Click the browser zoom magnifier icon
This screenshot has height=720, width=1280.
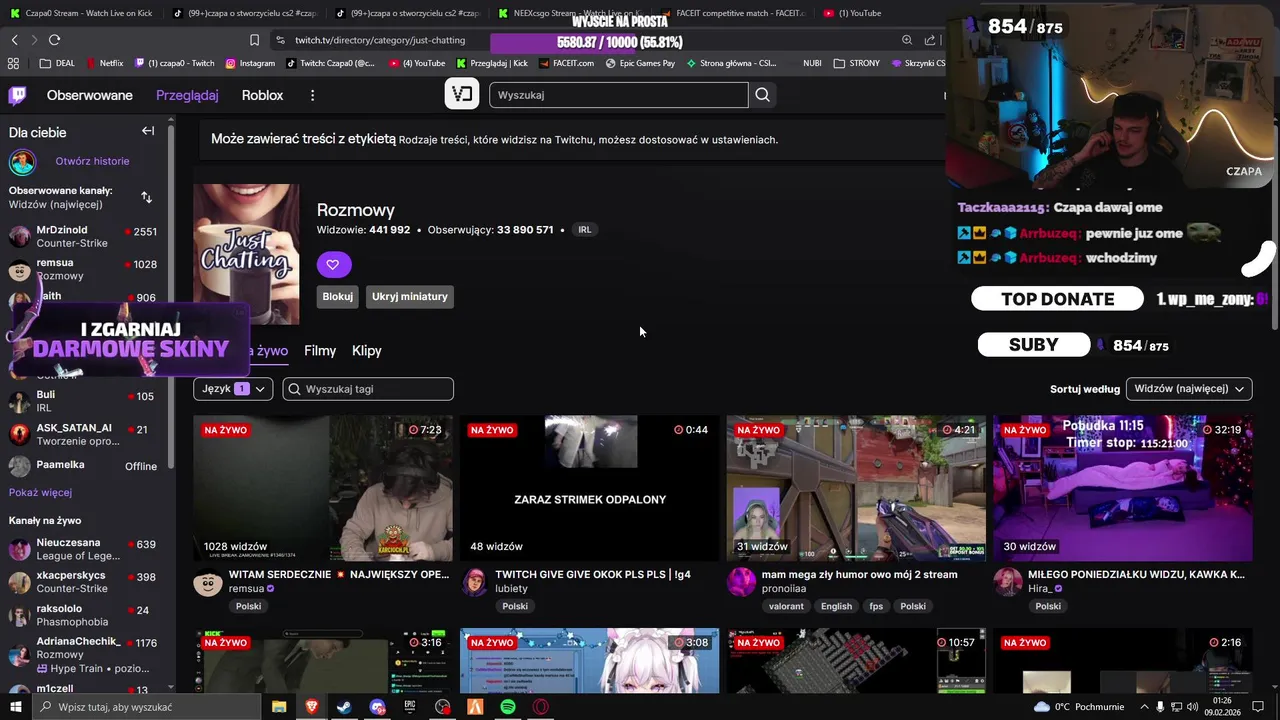point(907,40)
